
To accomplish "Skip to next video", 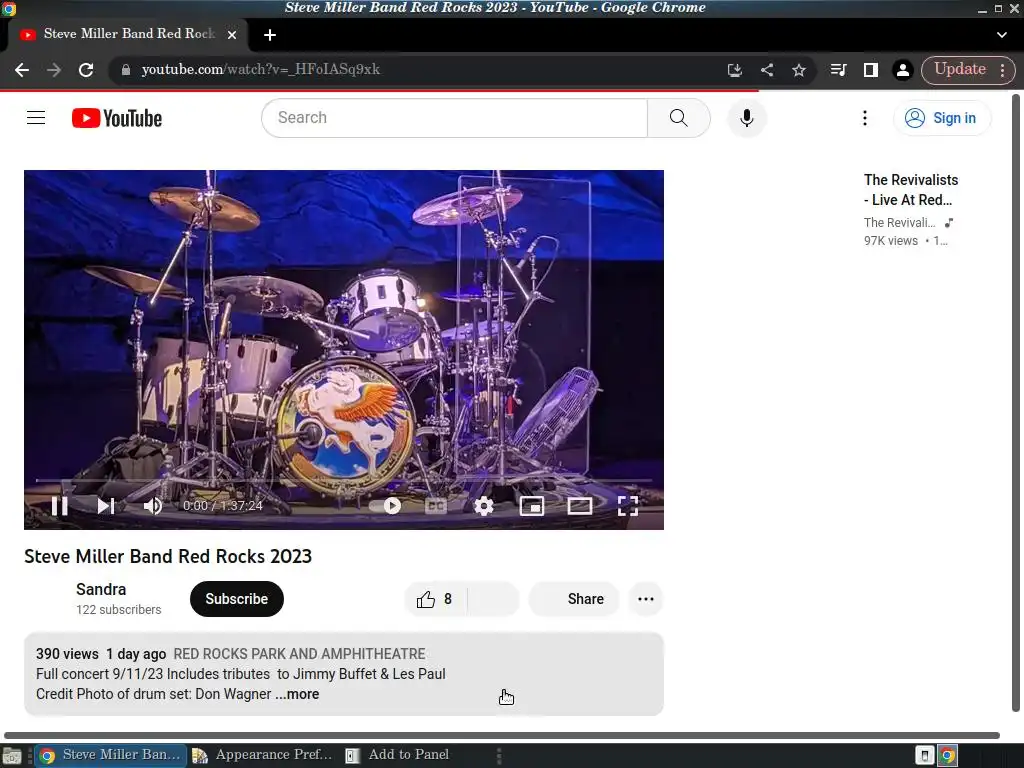I will point(106,506).
